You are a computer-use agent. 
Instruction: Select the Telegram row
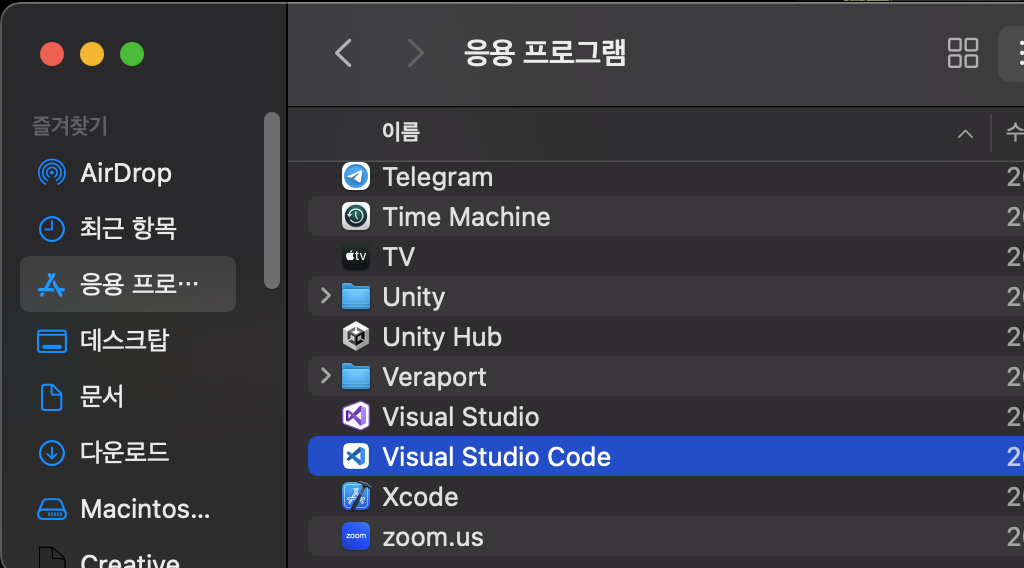(x=665, y=177)
